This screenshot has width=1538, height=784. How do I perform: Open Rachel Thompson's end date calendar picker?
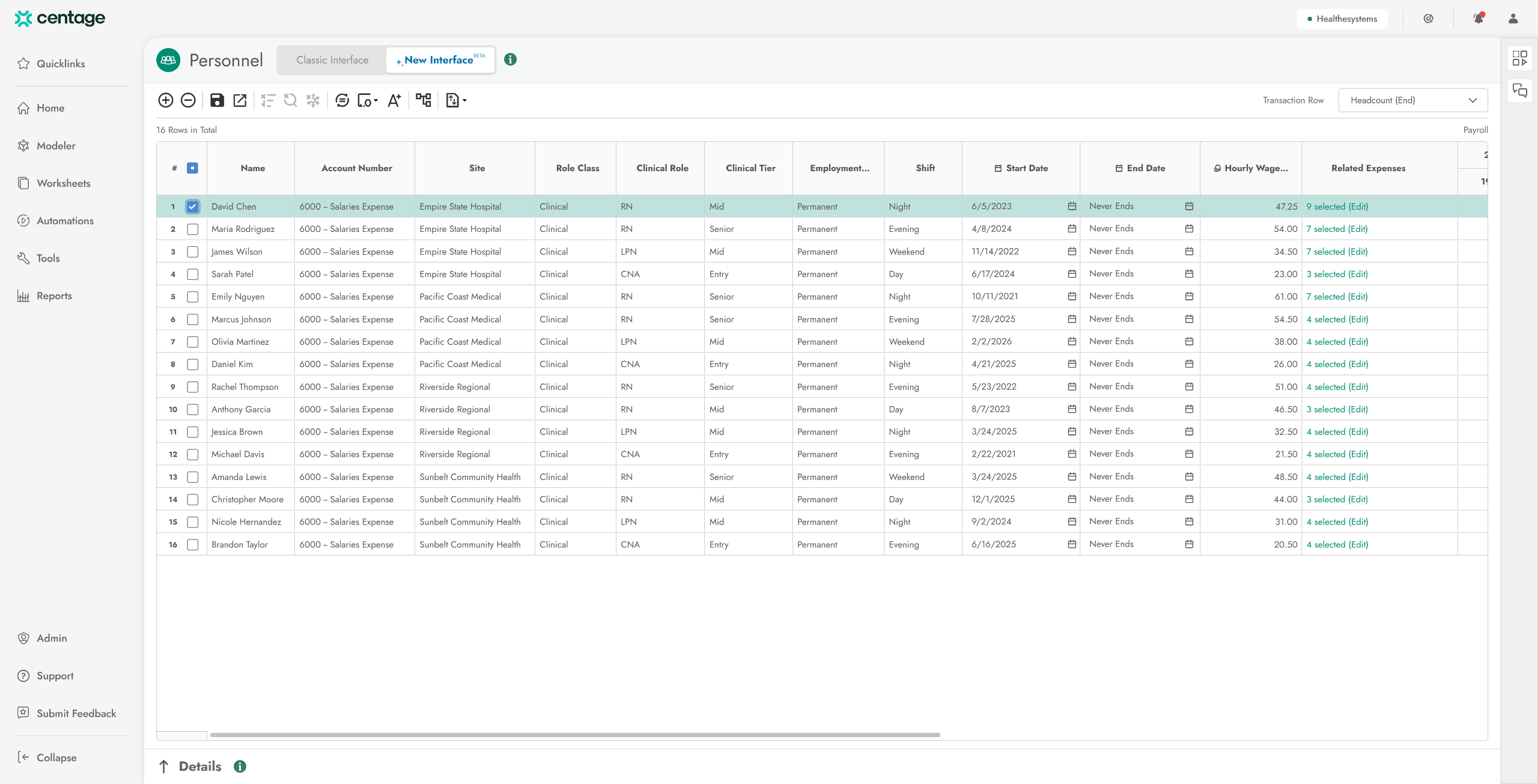(1189, 386)
